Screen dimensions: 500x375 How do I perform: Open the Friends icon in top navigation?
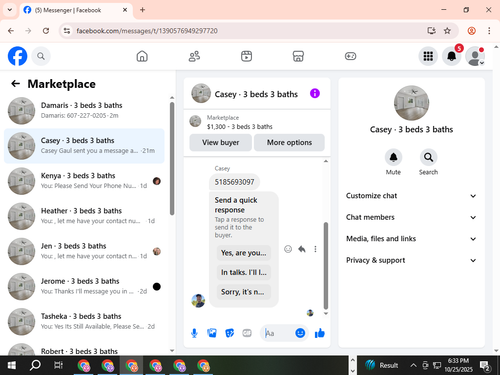pyautogui.click(x=194, y=56)
